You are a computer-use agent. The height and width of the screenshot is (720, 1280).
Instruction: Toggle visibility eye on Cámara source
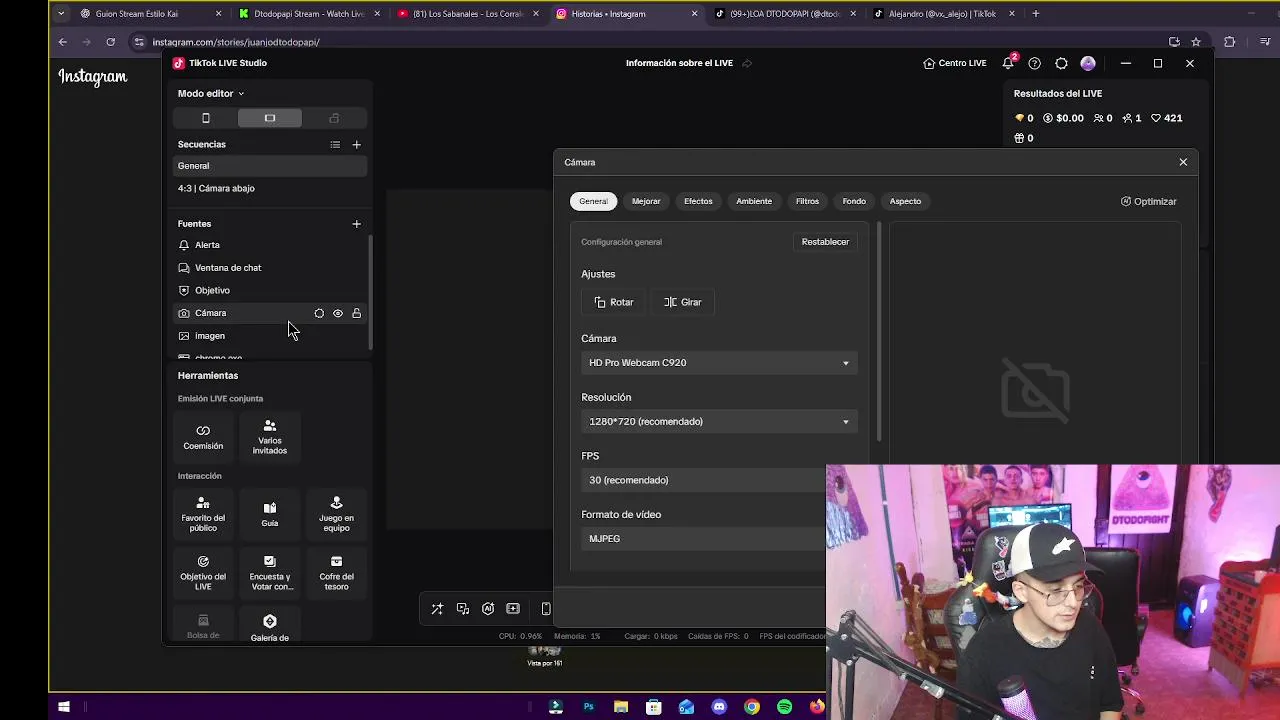[338, 313]
